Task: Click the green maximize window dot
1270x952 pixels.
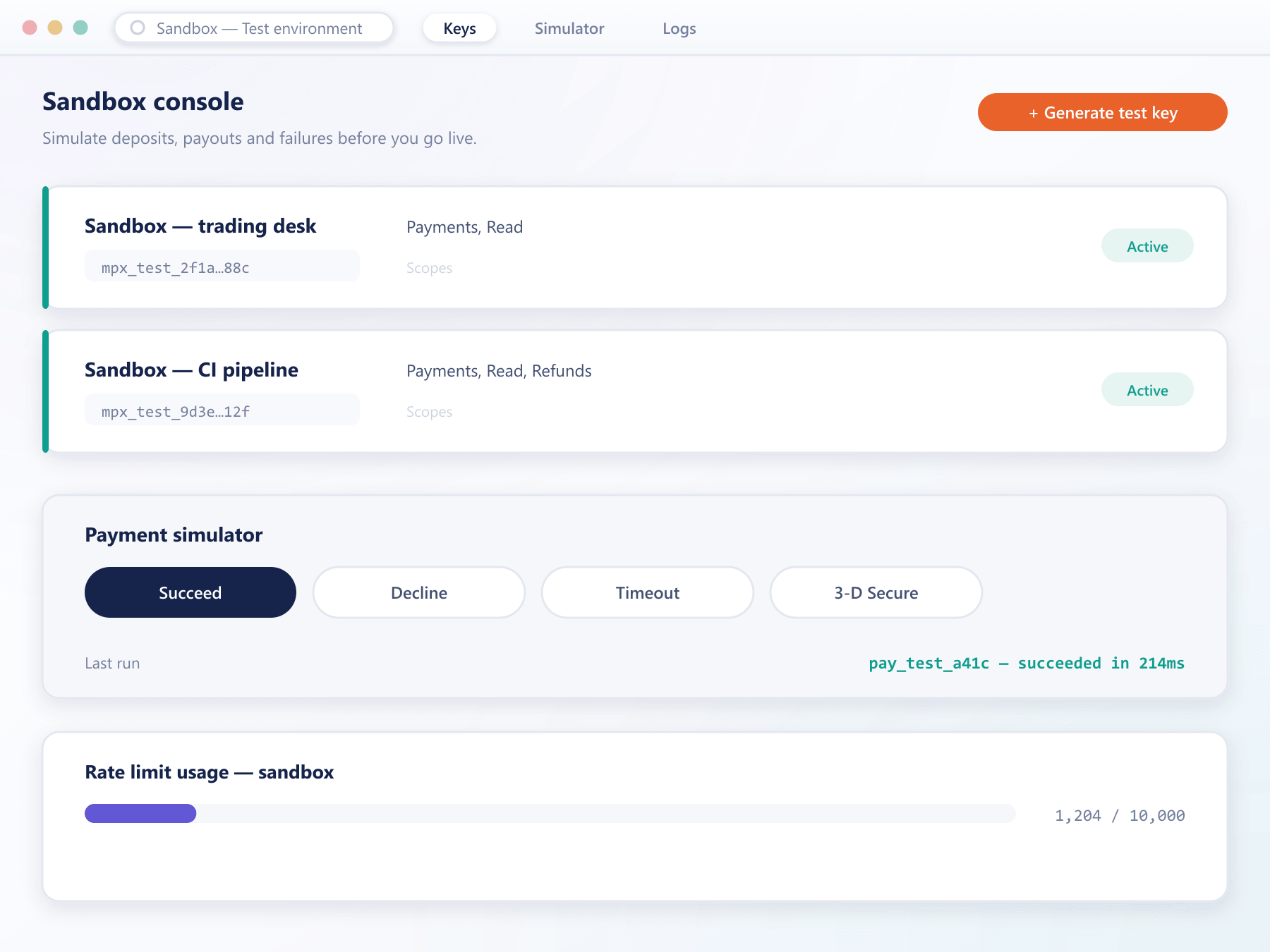Action: click(x=80, y=28)
